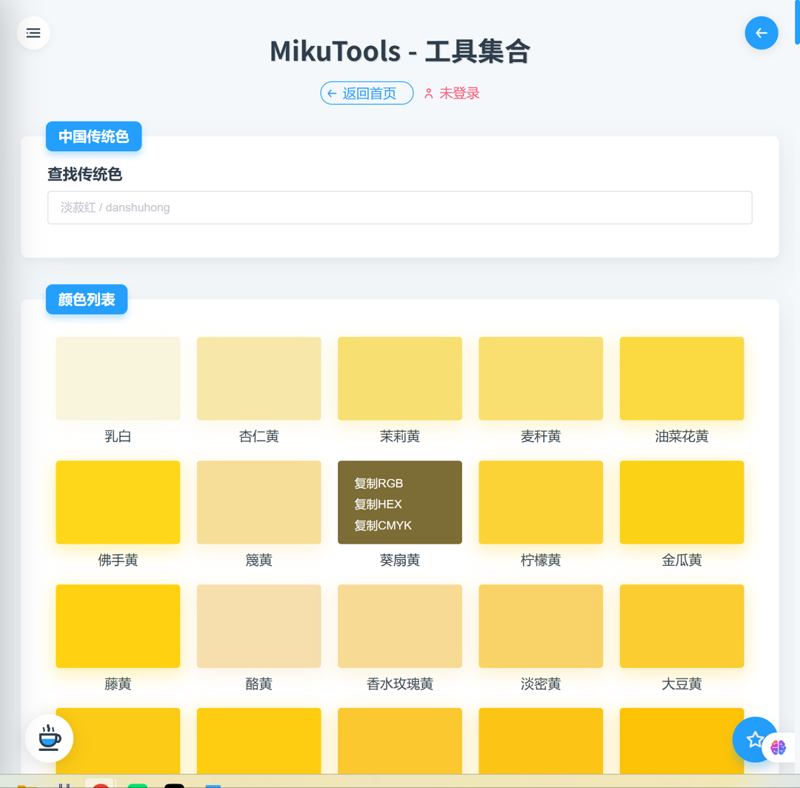Click the 杏仁黄 name label

pyautogui.click(x=259, y=436)
